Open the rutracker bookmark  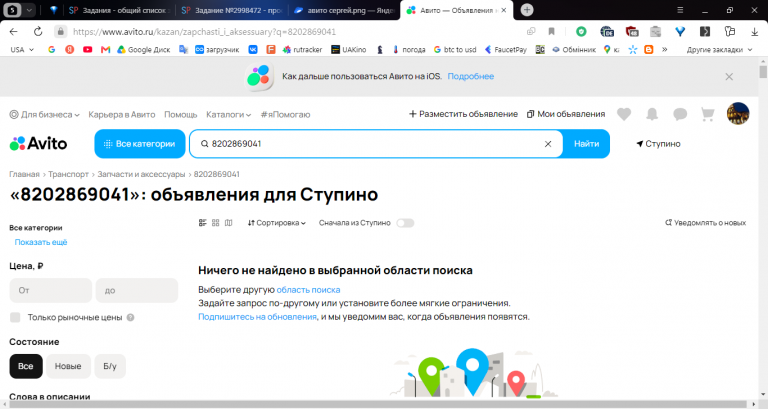click(x=302, y=49)
